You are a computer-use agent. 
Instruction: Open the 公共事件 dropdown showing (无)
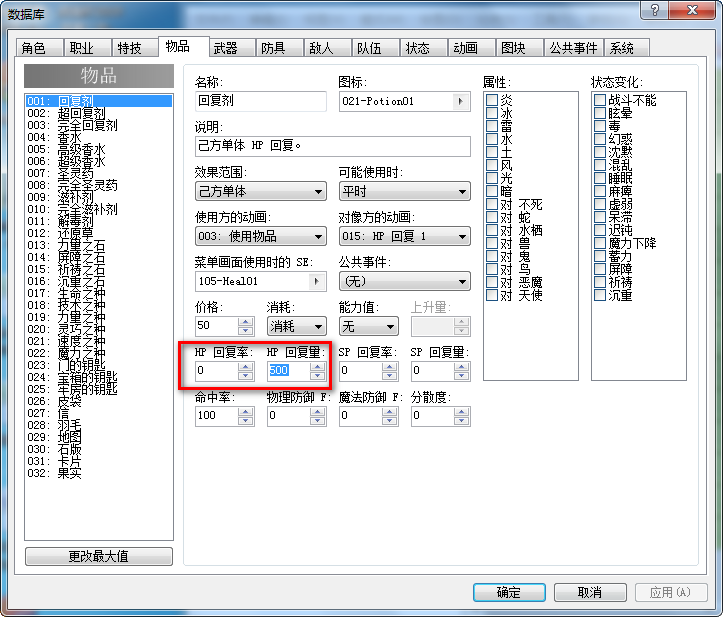tap(404, 281)
